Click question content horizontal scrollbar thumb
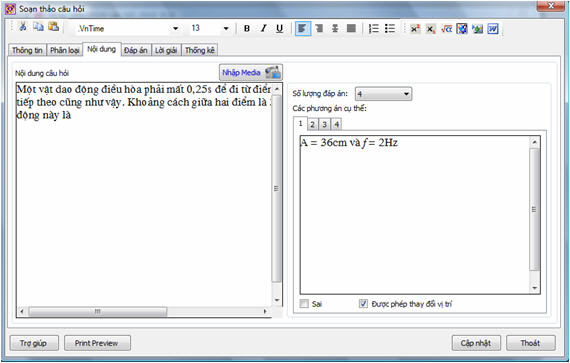The image size is (570, 363). (98, 311)
